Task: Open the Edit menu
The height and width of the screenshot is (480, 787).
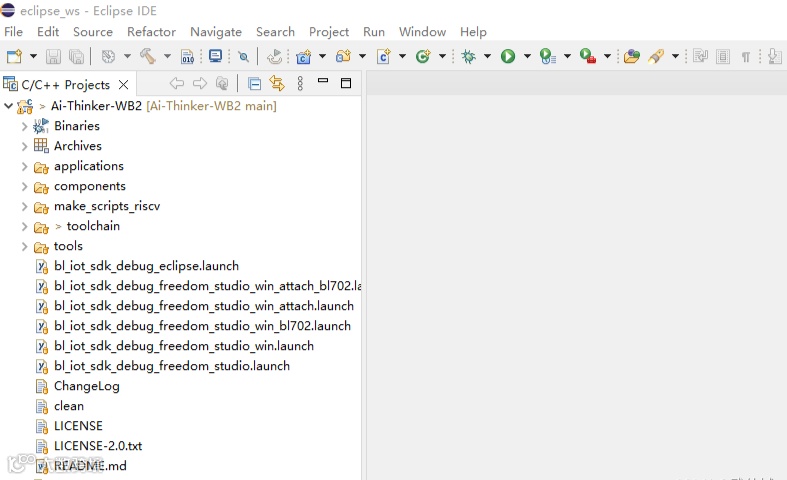Action: 48,32
